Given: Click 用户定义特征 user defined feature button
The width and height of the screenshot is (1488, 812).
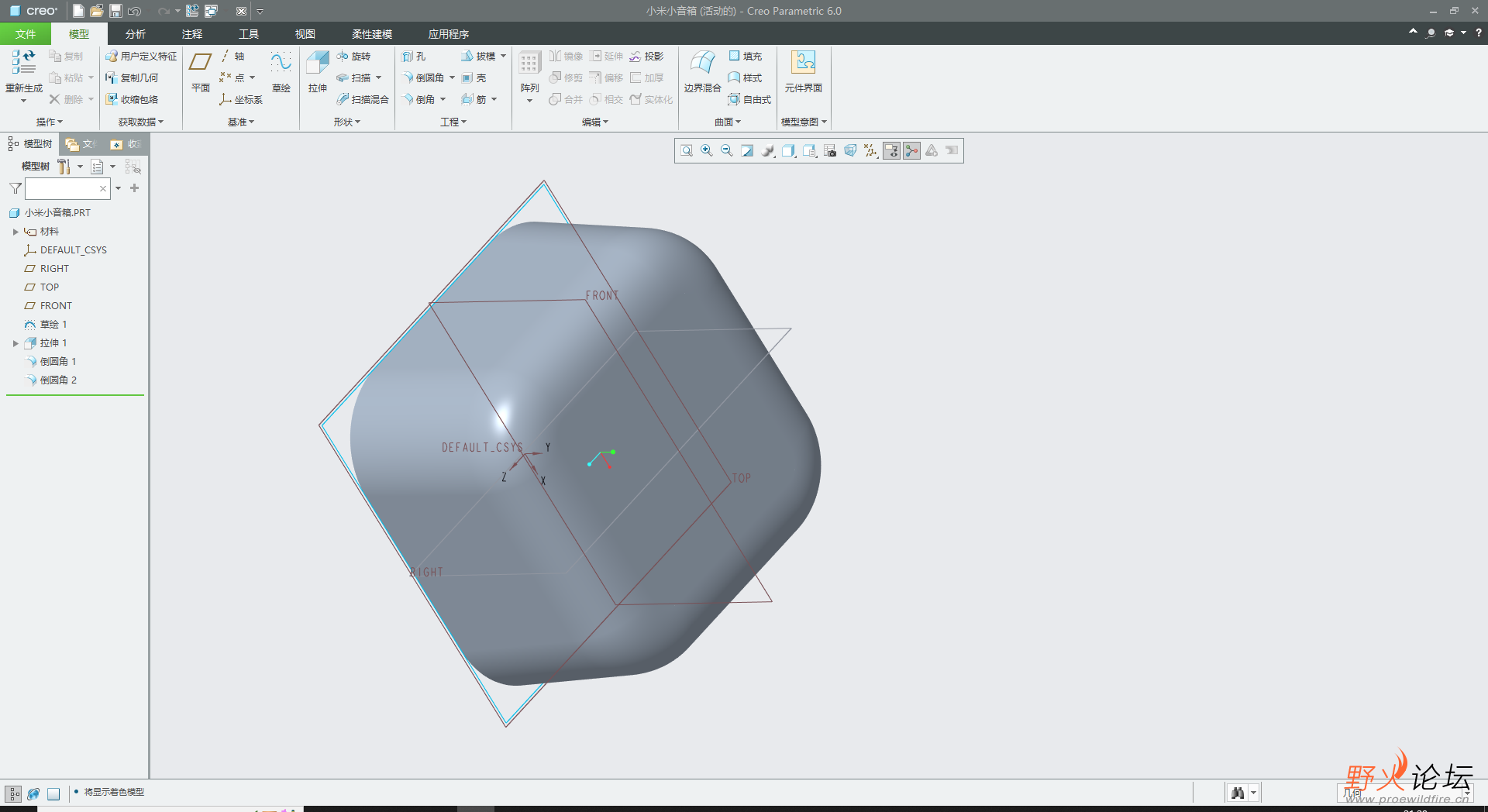Looking at the screenshot, I should tap(141, 57).
